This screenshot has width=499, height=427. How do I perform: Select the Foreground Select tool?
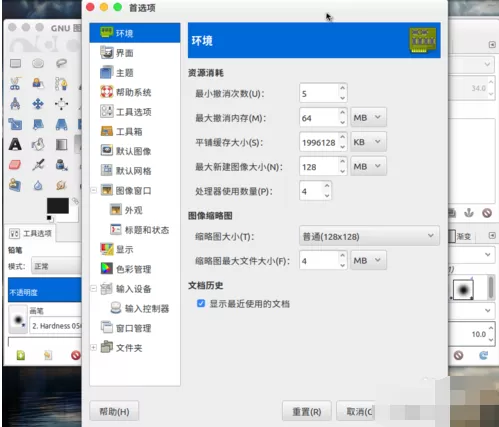click(x=38, y=83)
